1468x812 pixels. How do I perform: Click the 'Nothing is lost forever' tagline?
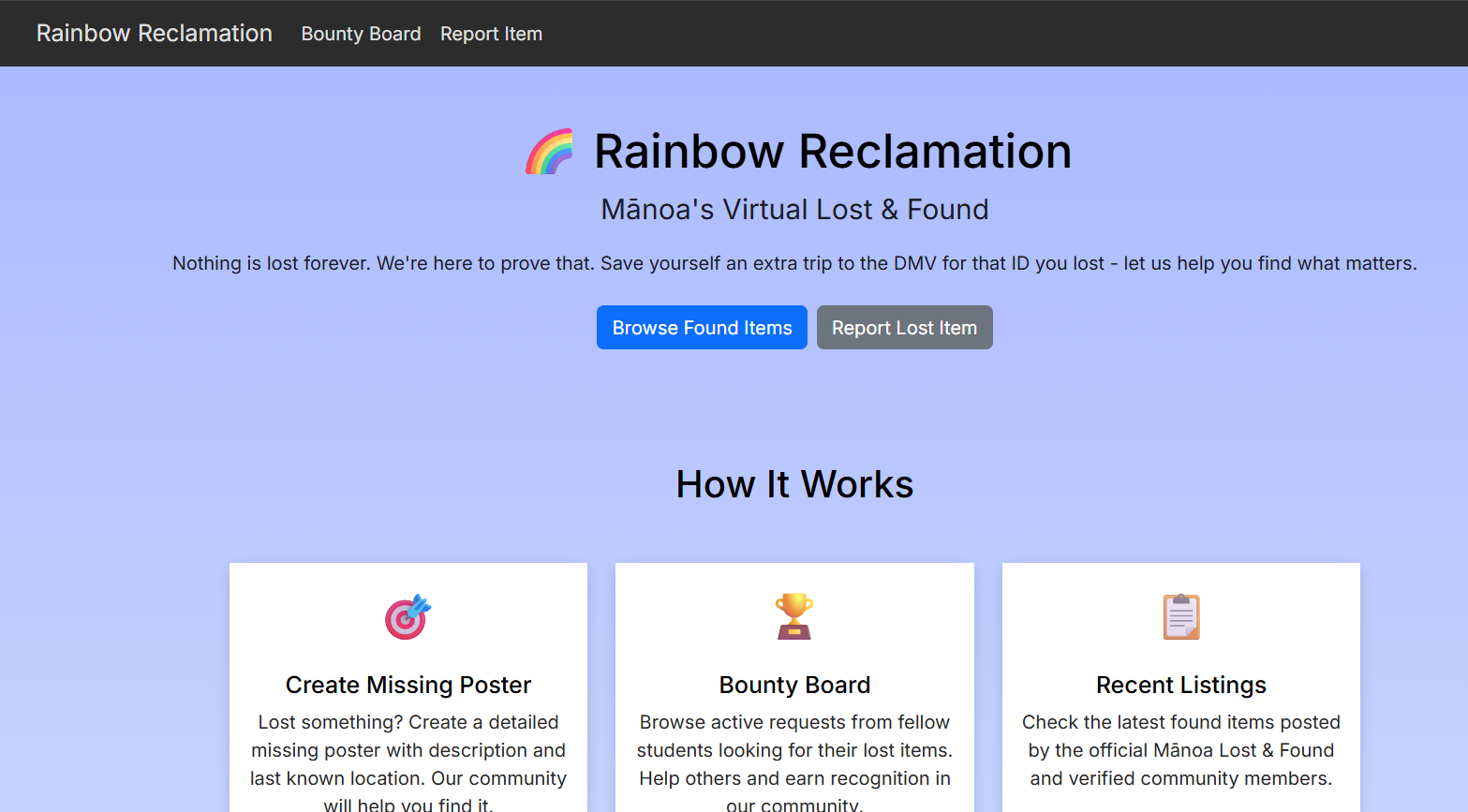coord(794,263)
